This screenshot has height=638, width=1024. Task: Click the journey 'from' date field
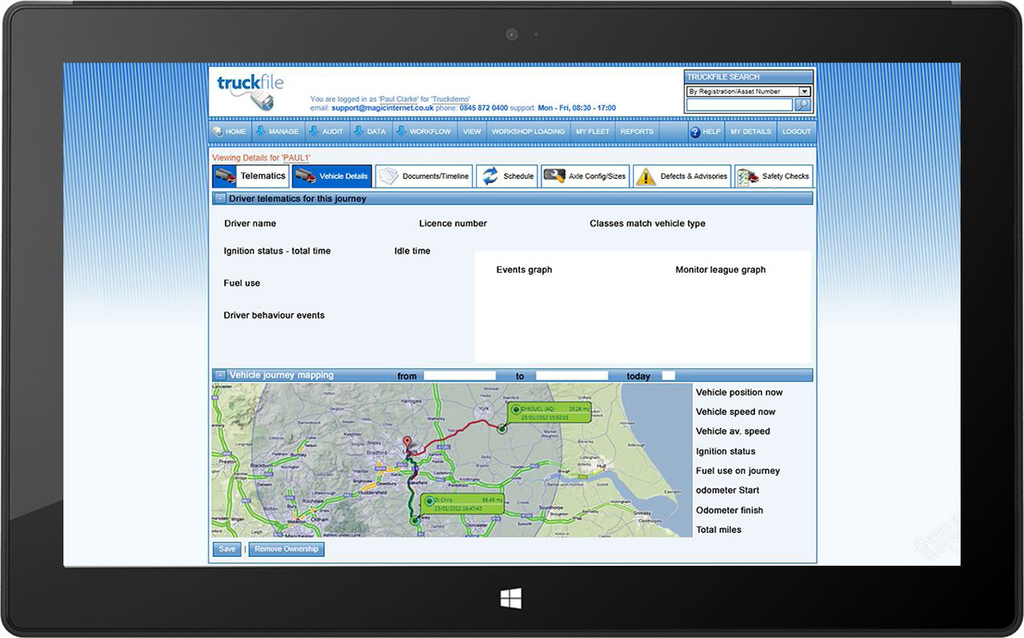point(459,376)
